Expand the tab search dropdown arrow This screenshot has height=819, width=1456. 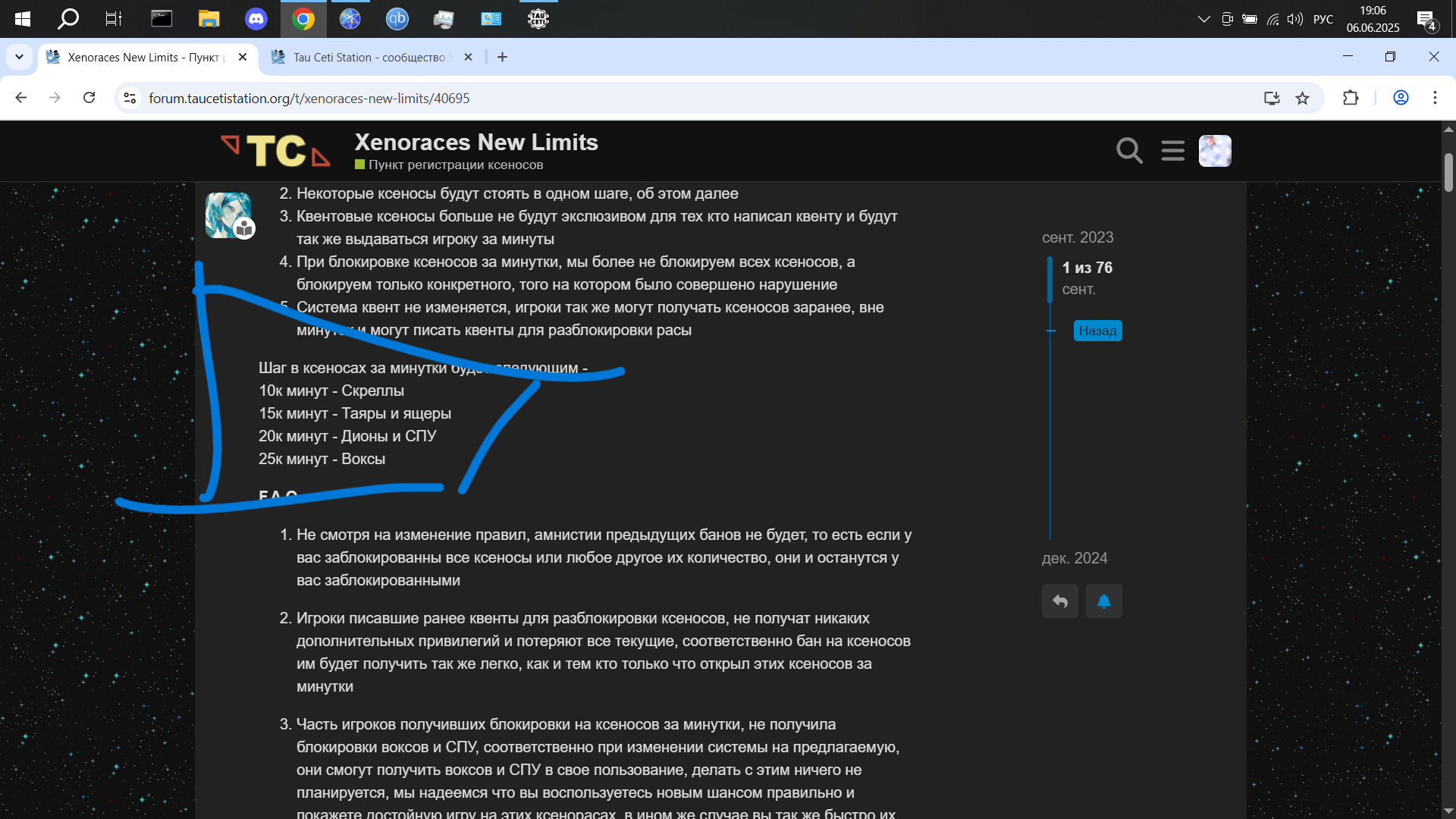tap(19, 58)
